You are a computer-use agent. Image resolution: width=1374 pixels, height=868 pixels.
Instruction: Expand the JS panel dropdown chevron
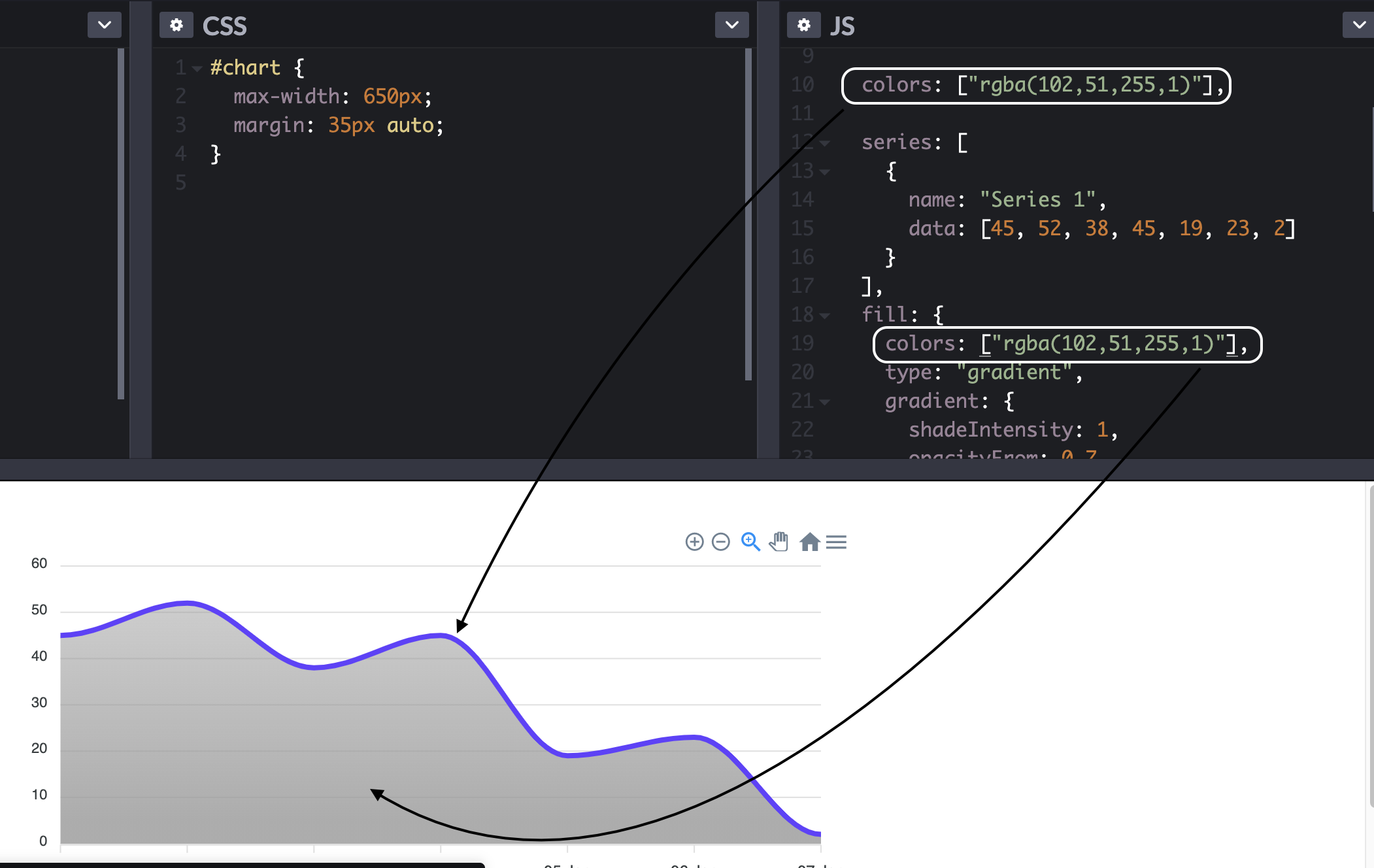click(1359, 25)
